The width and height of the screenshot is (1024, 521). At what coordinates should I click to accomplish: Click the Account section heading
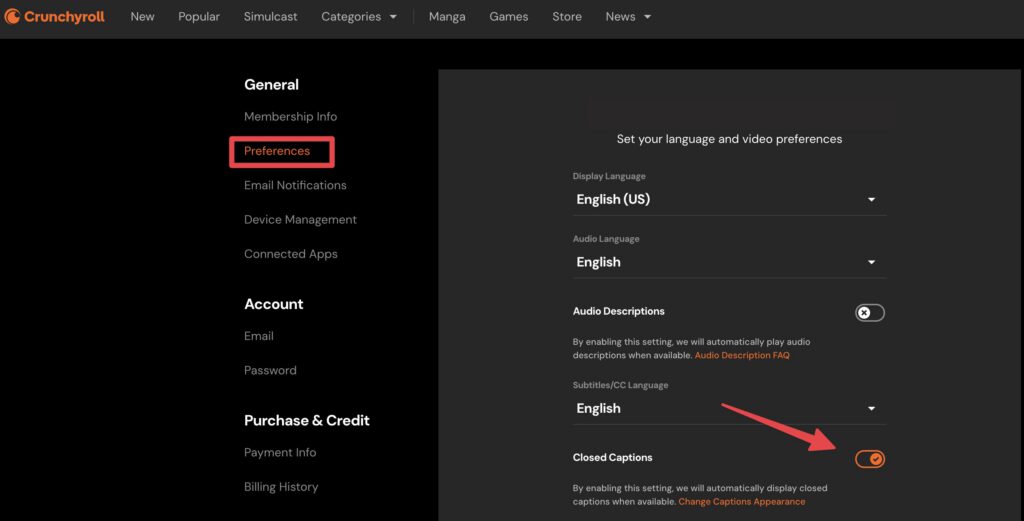[x=274, y=304]
